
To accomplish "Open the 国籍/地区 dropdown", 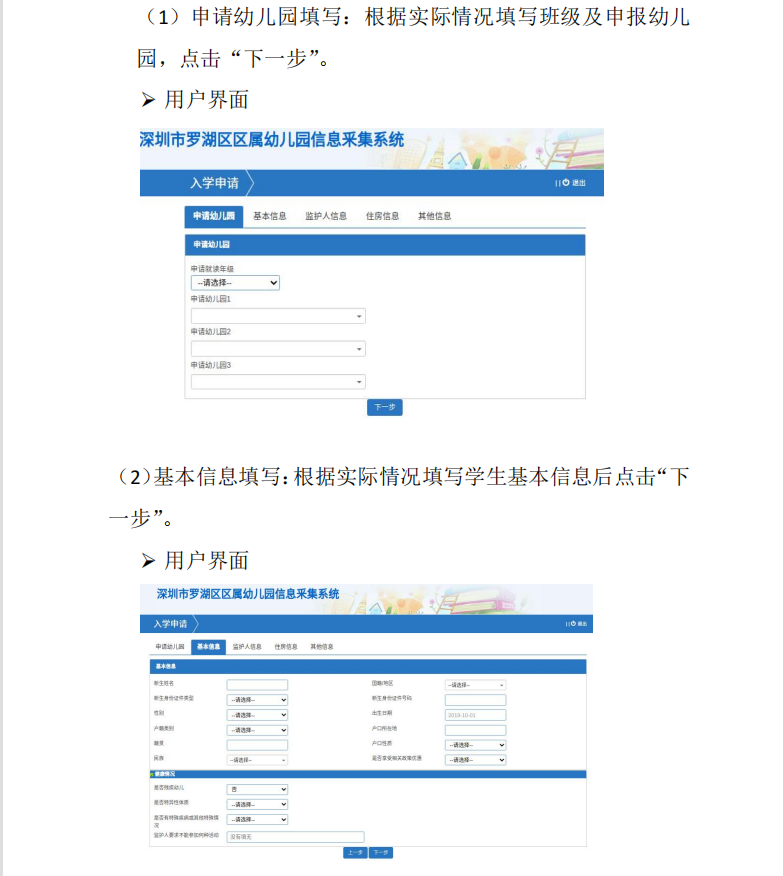I will tap(476, 684).
